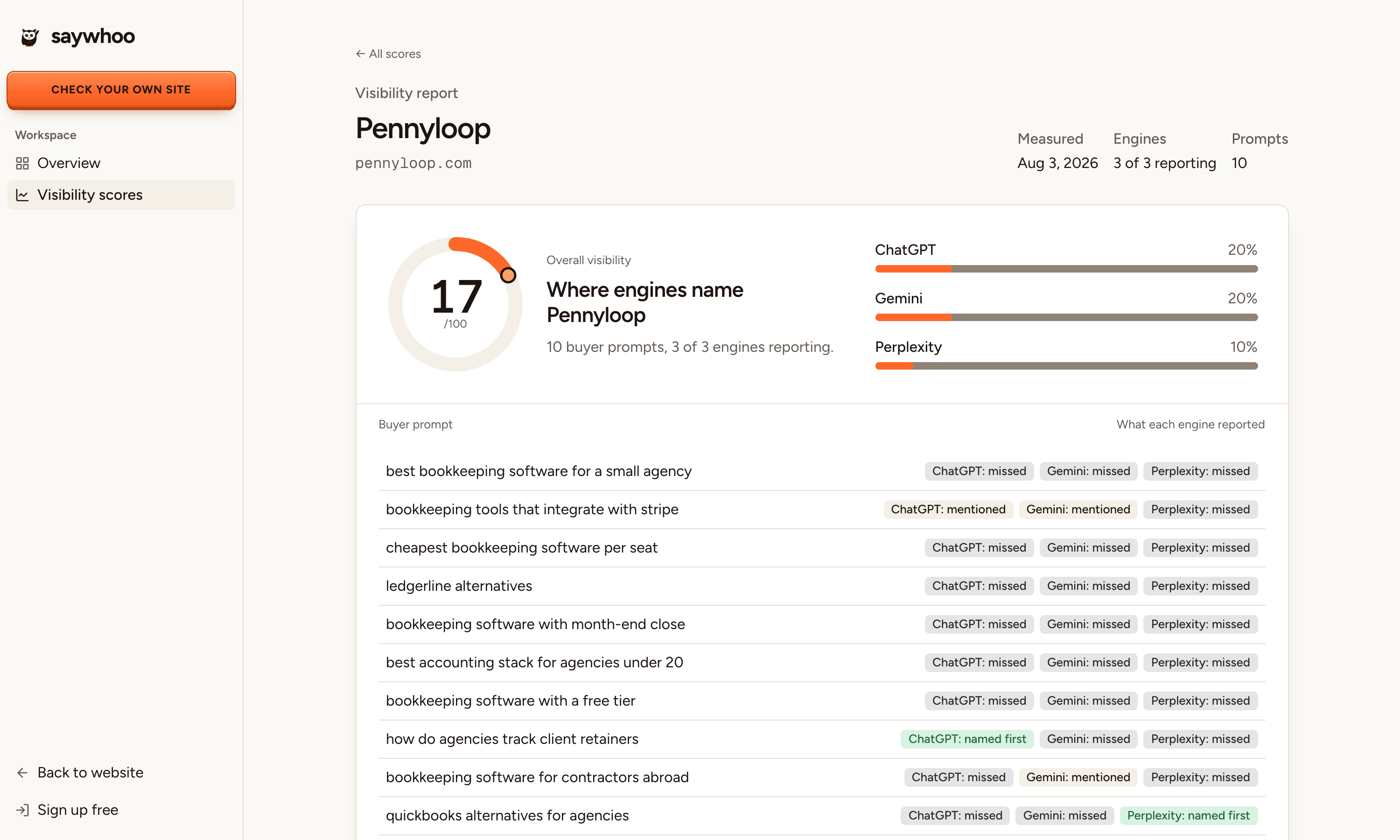Click the Prompts count '10' value

(x=1239, y=163)
